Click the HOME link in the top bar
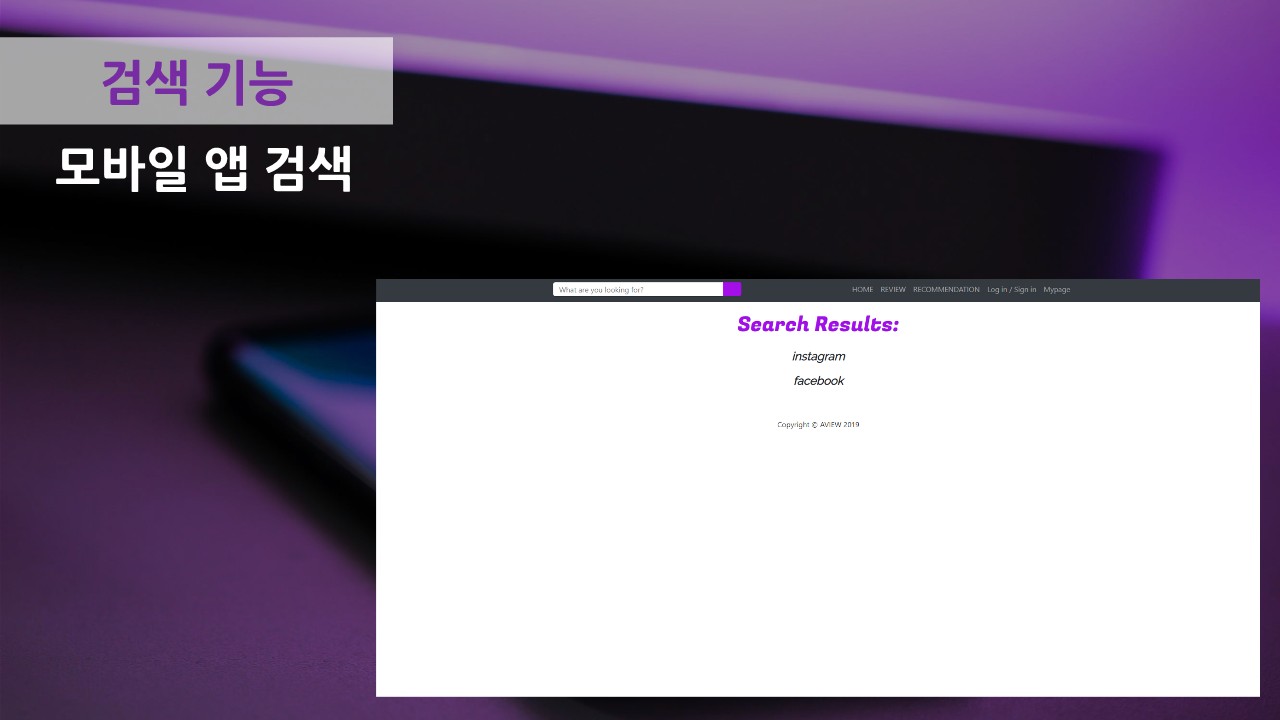The width and height of the screenshot is (1280, 720). [x=862, y=289]
